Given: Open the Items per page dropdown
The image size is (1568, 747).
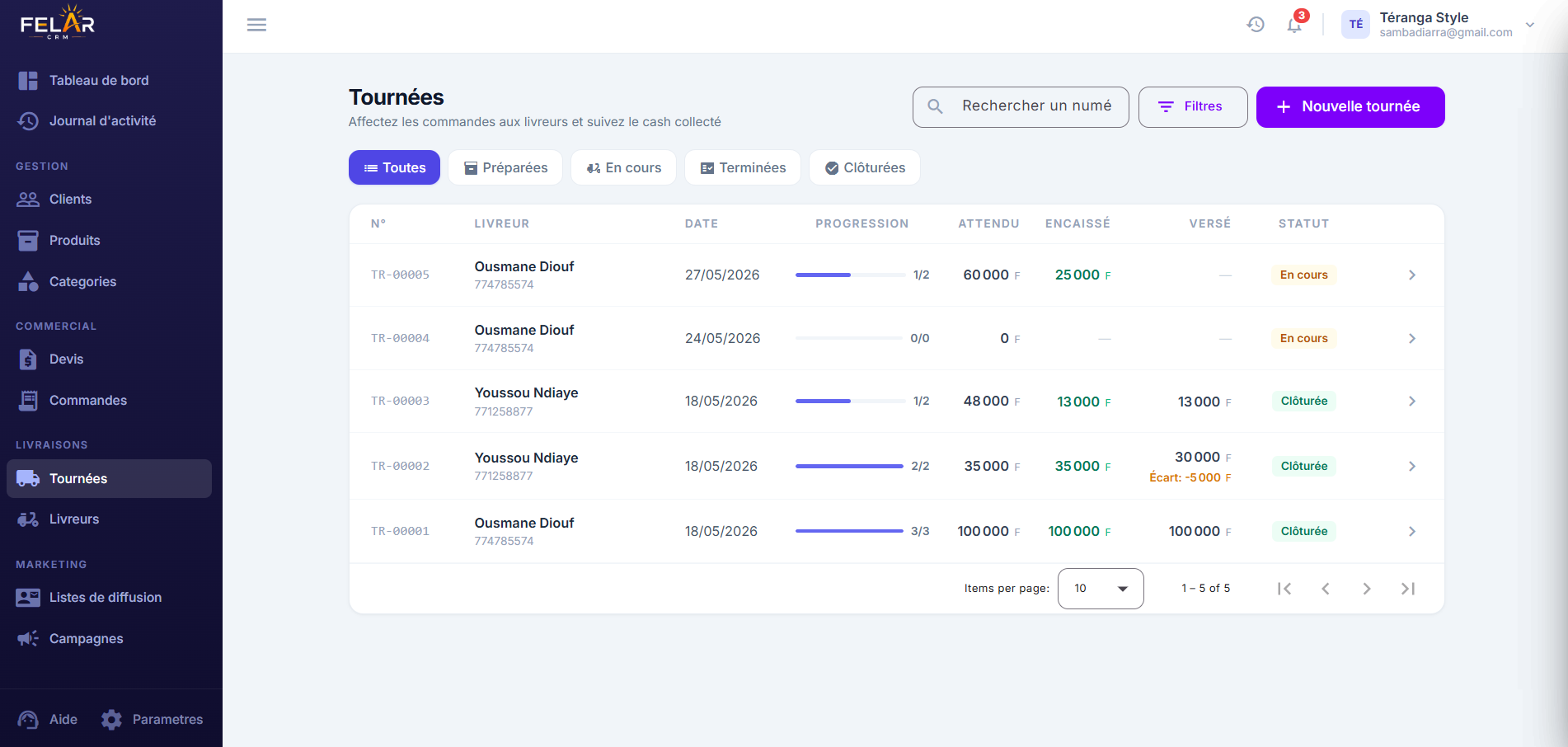Looking at the screenshot, I should click(x=1101, y=589).
